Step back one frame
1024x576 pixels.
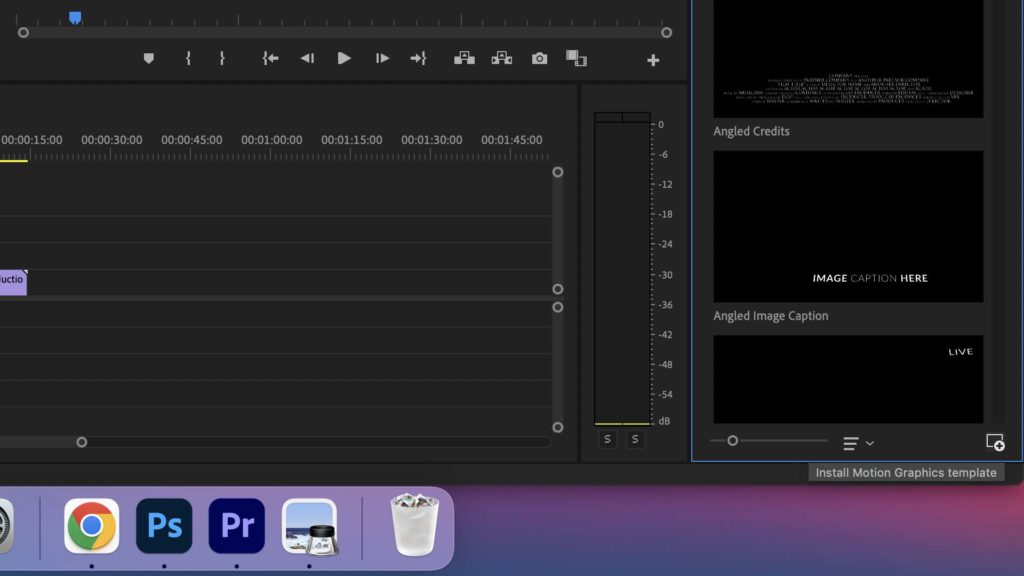pos(307,59)
